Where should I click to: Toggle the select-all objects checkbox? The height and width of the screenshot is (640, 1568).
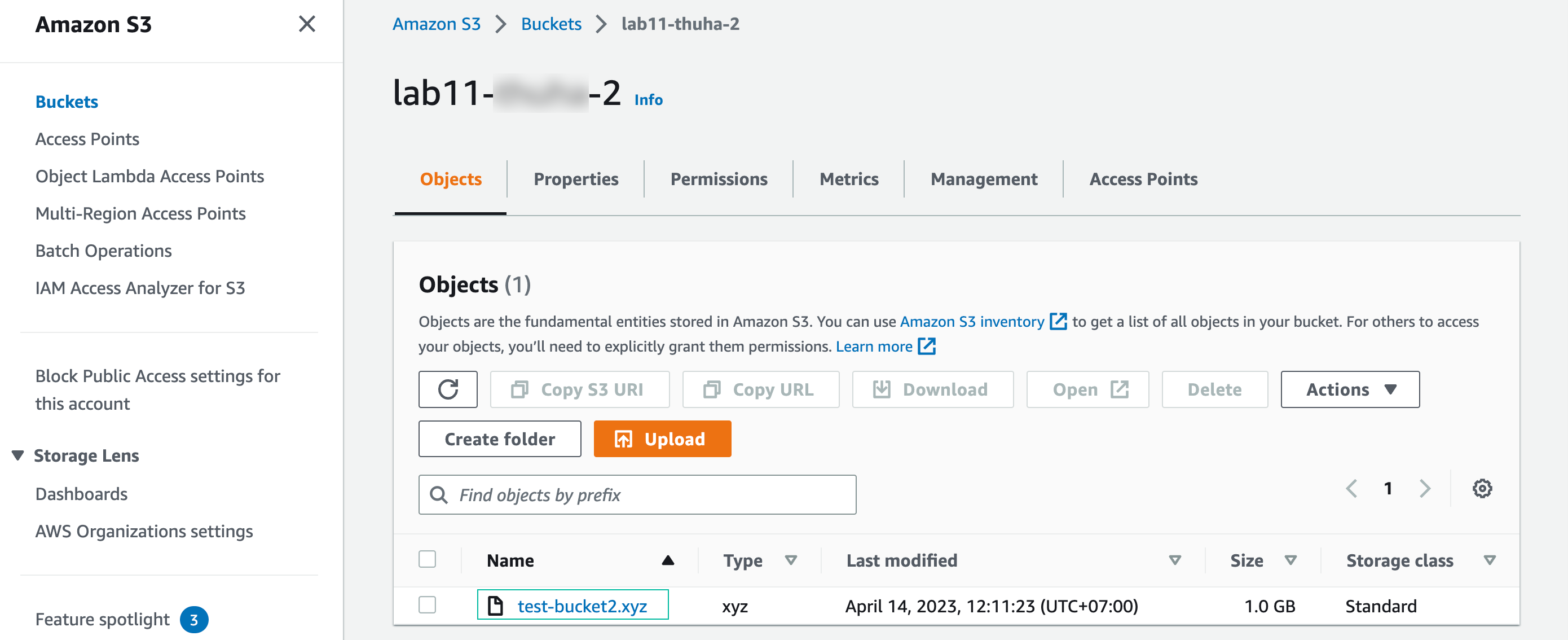click(x=428, y=559)
